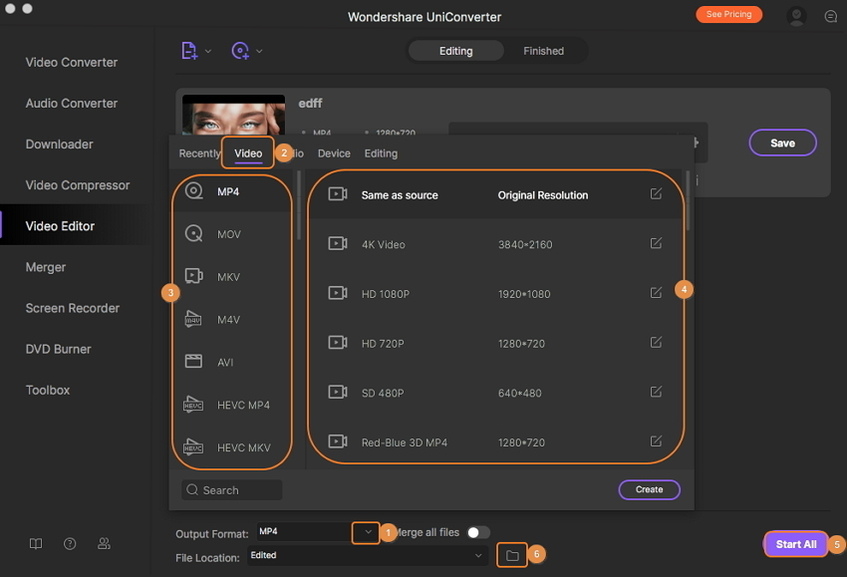Click the help question mark icon

tap(70, 544)
